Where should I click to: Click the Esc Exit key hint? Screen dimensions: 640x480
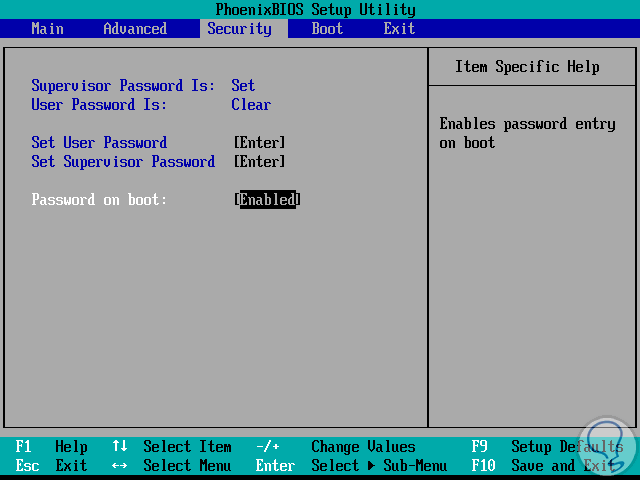(x=51, y=465)
